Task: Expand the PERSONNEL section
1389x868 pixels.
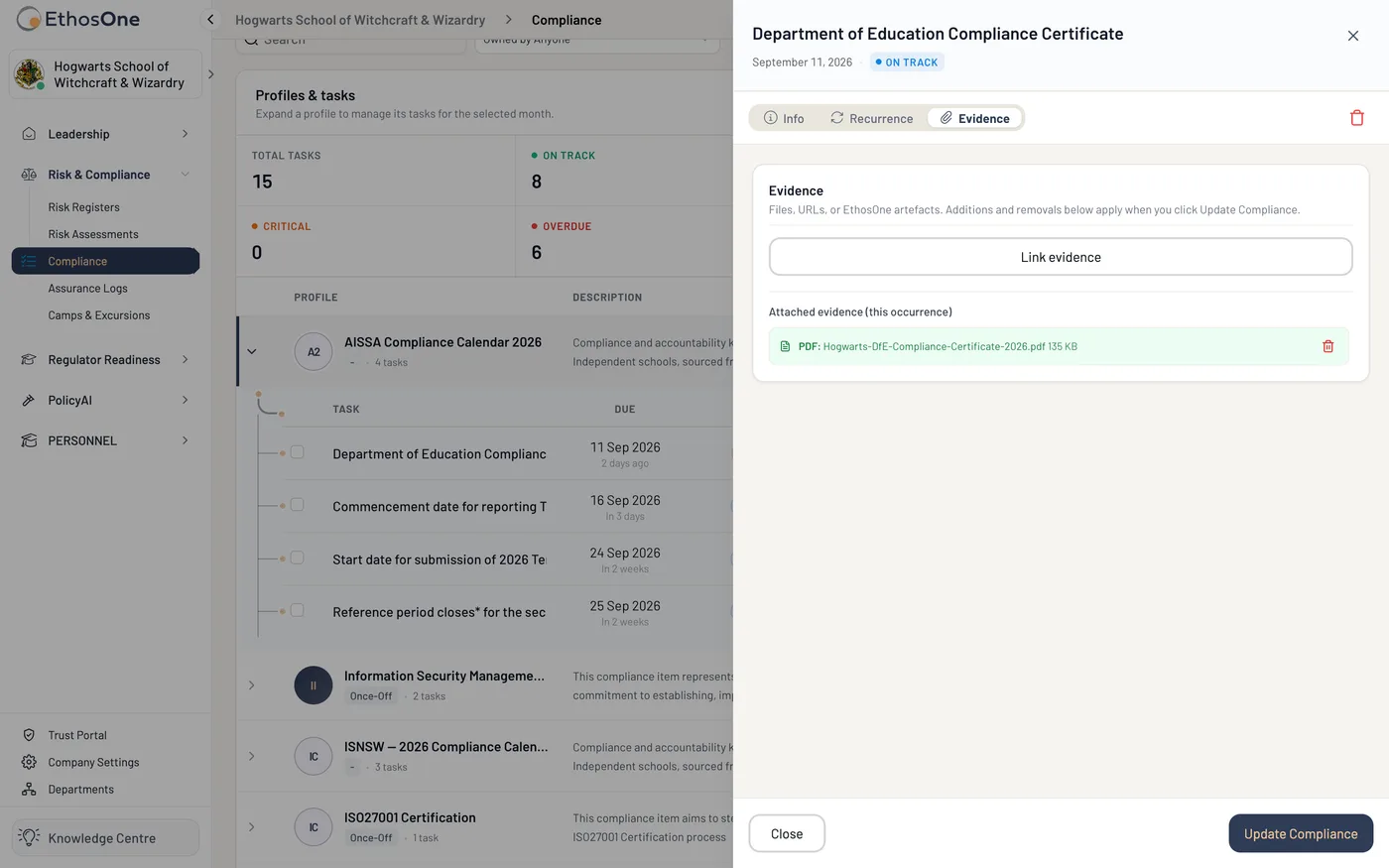Action: 186,441
